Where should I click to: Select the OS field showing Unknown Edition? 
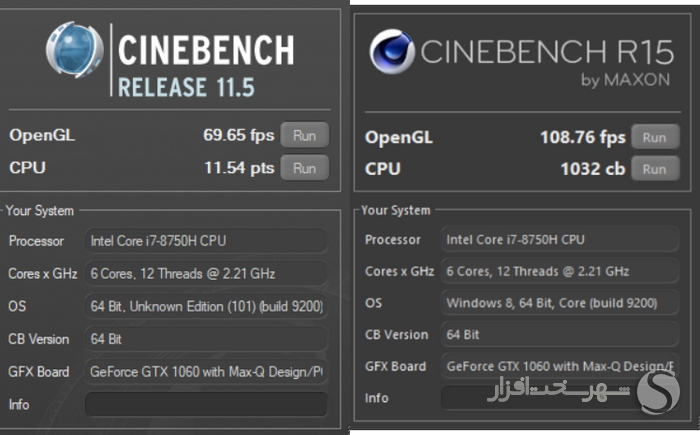[206, 306]
